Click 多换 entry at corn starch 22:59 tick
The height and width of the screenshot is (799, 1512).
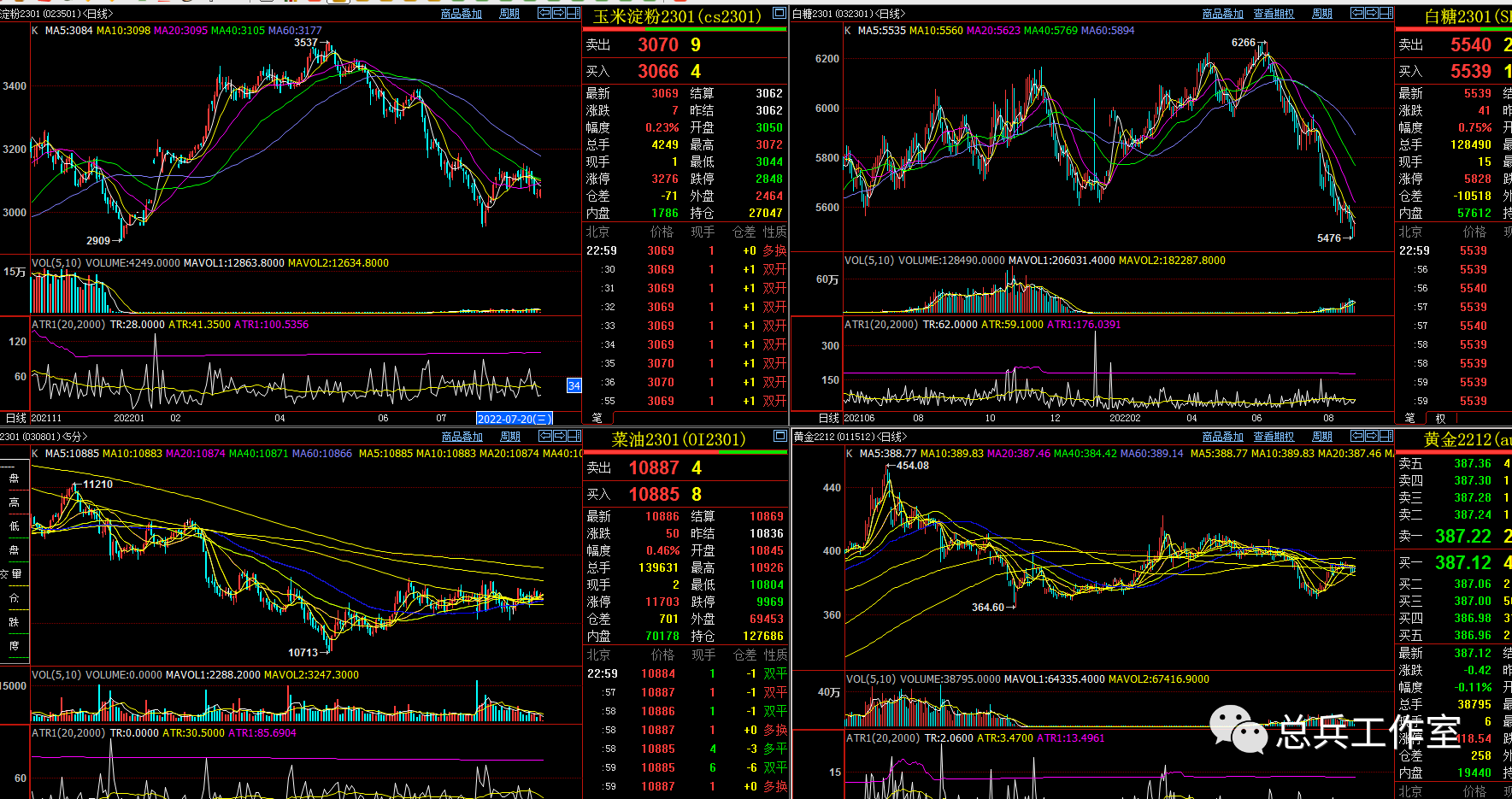point(774,250)
